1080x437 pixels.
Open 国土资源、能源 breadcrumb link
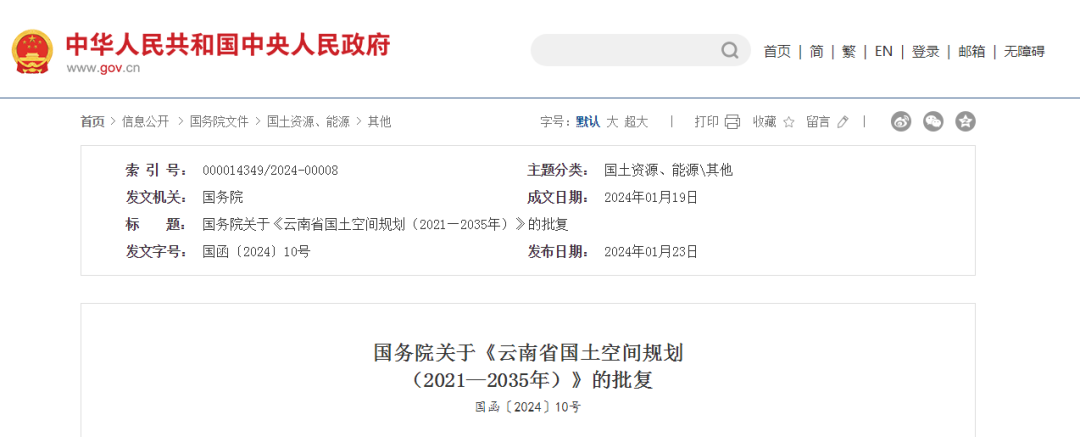(309, 122)
